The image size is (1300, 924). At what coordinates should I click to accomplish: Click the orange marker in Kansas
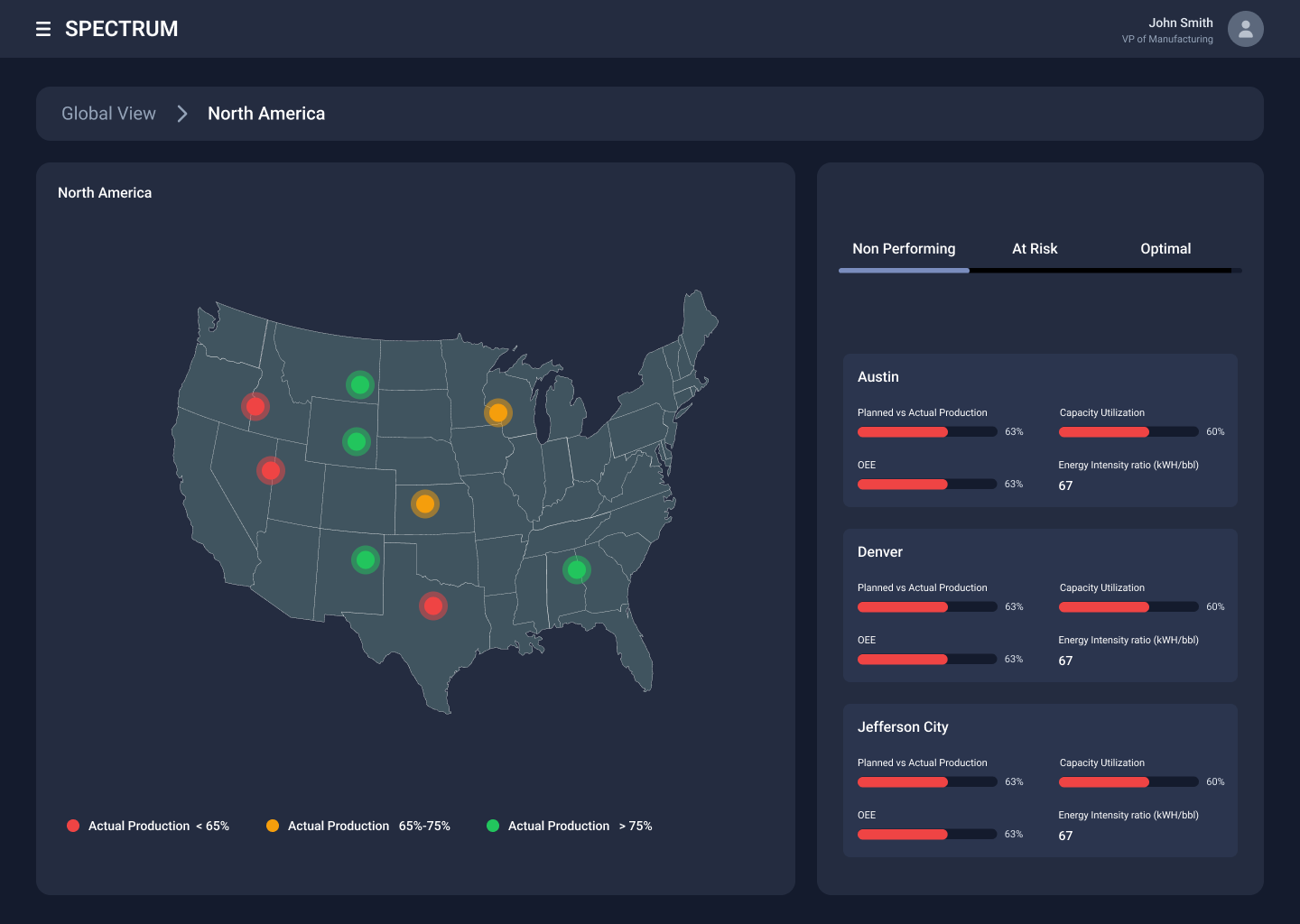(424, 504)
